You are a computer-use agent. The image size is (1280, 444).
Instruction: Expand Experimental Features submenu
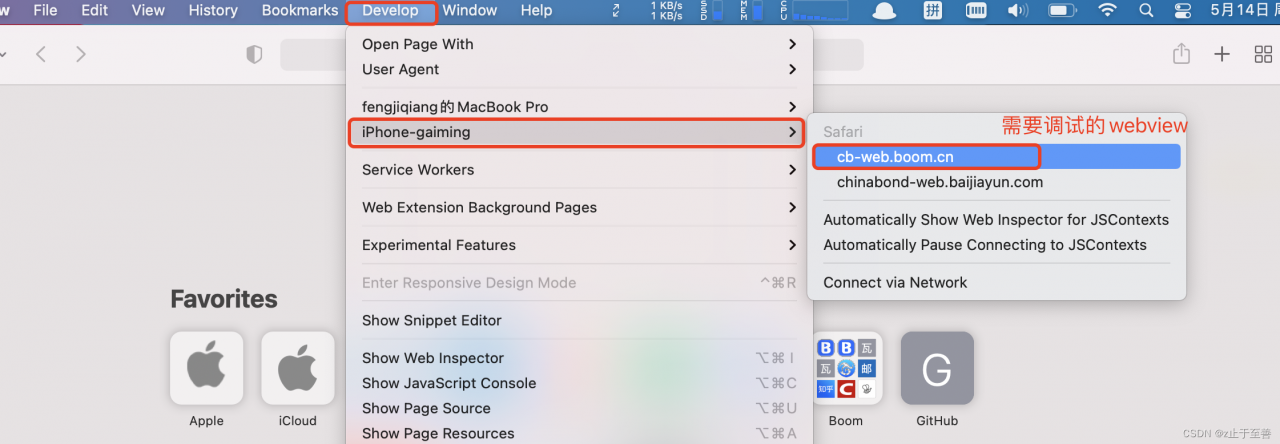point(580,245)
